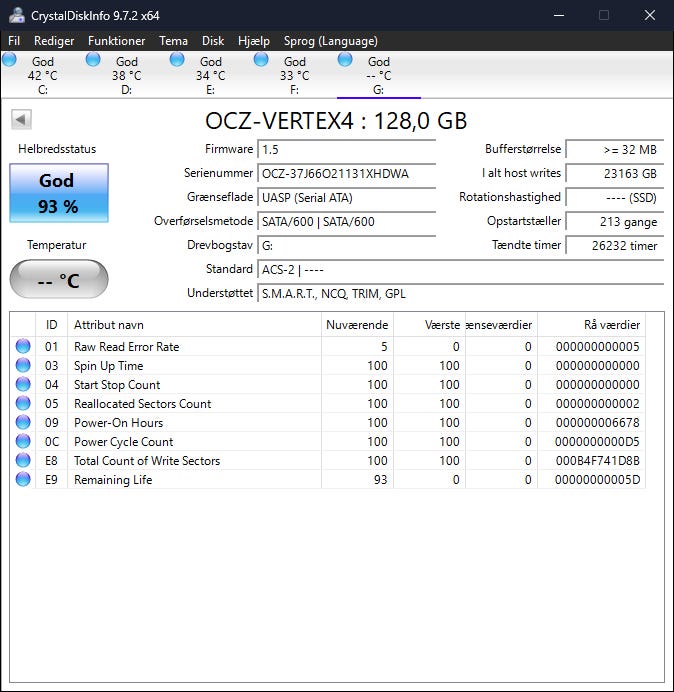Click I alt host writes value 23163 GB
674x692 pixels.
coord(614,173)
